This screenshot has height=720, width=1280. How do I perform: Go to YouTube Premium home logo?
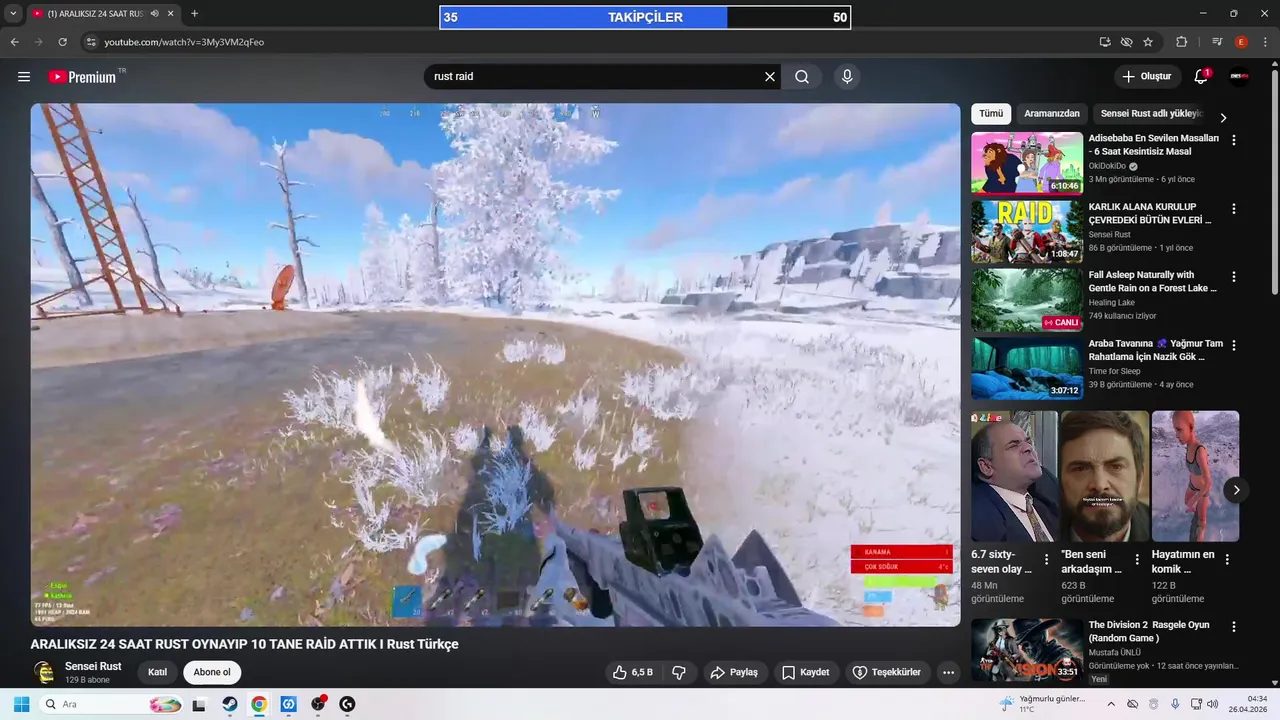point(83,77)
